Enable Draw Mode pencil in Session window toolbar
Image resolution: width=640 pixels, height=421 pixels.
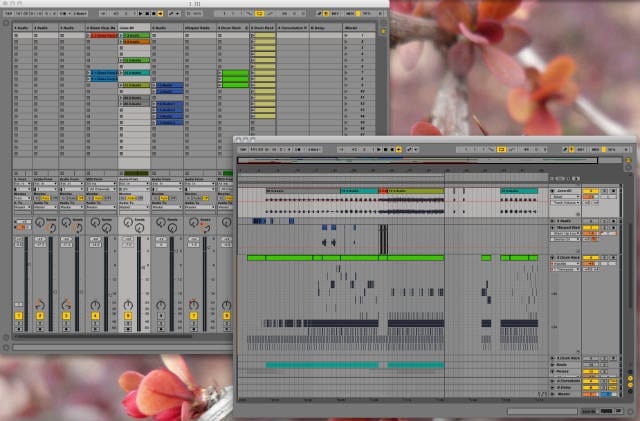[319, 13]
